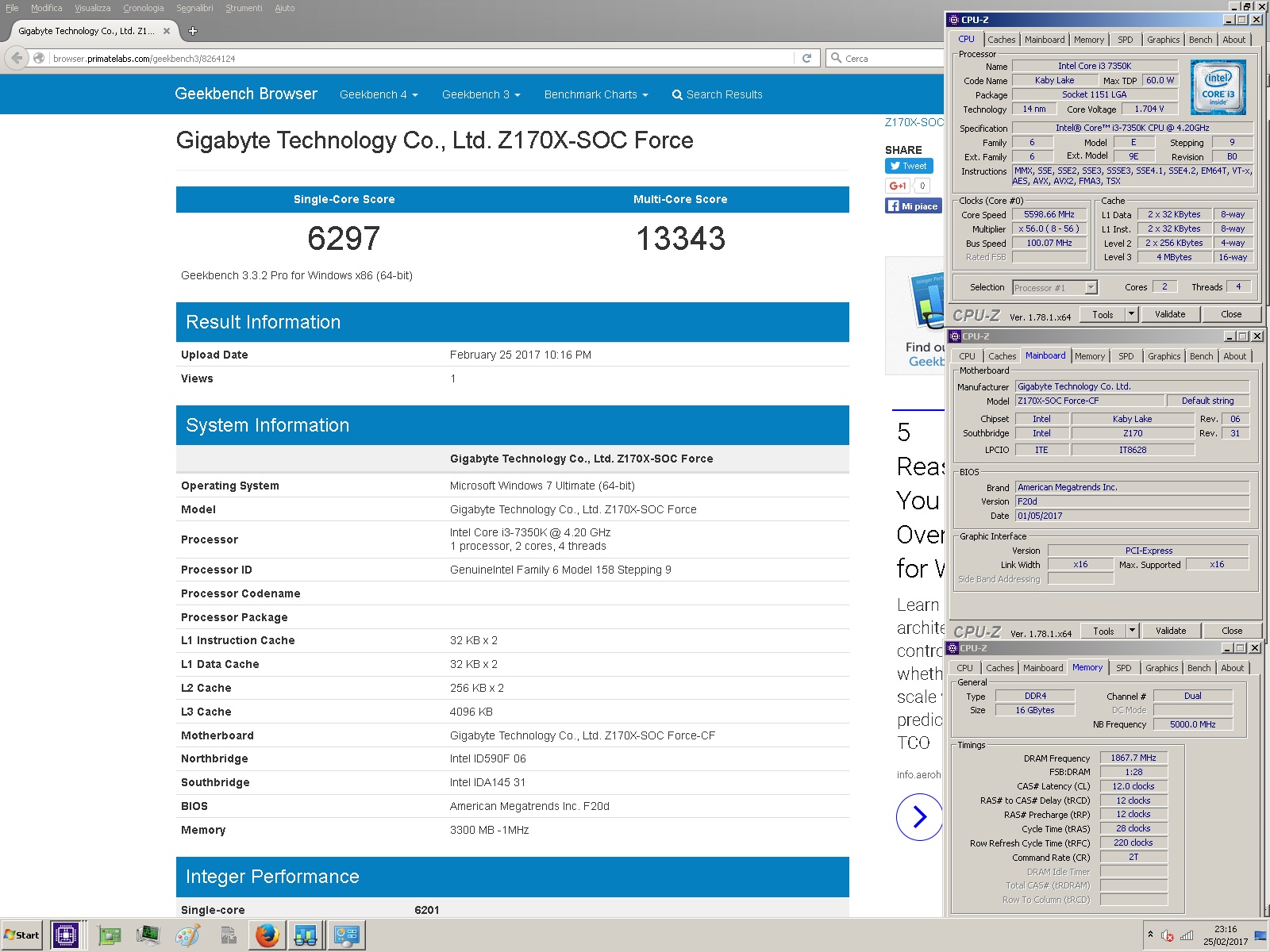This screenshot has width=1270, height=952.
Task: Click the Tools dropdown arrow in the Mainboard window
Action: [1132, 631]
